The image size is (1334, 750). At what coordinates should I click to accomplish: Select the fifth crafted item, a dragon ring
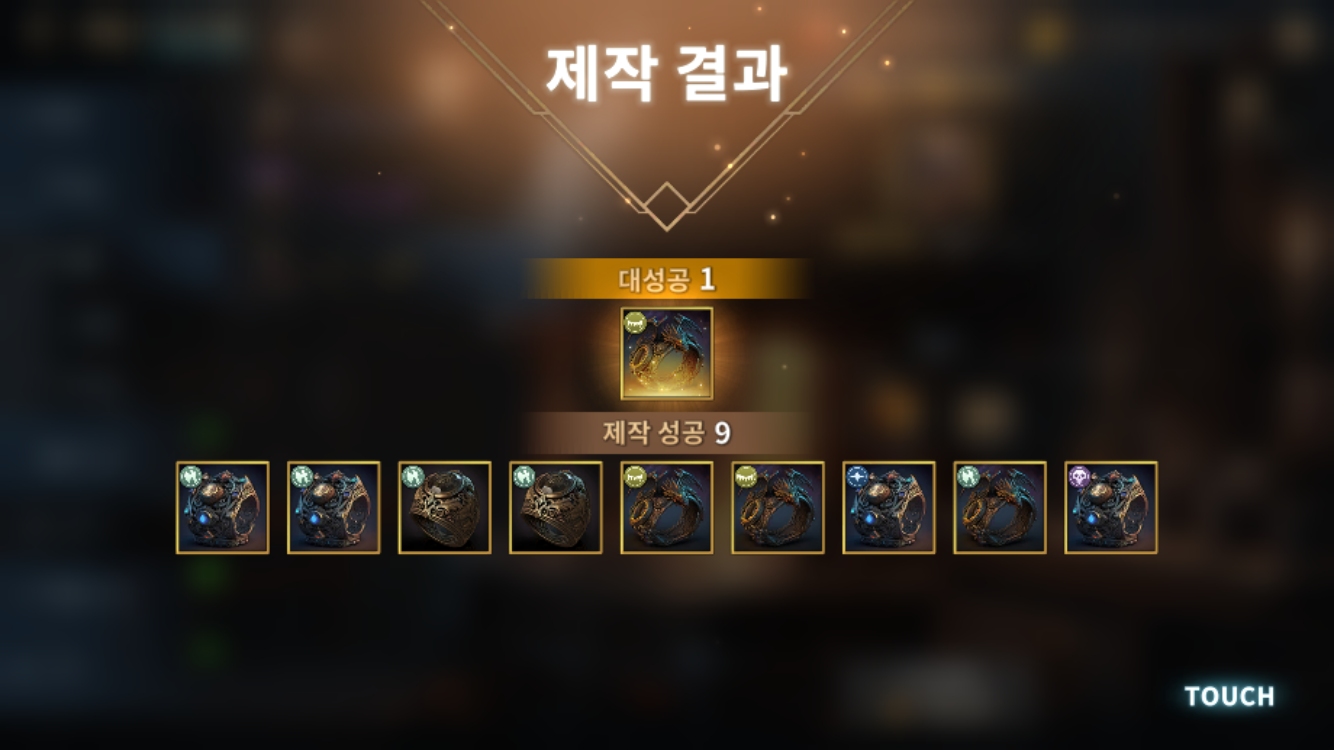click(667, 507)
